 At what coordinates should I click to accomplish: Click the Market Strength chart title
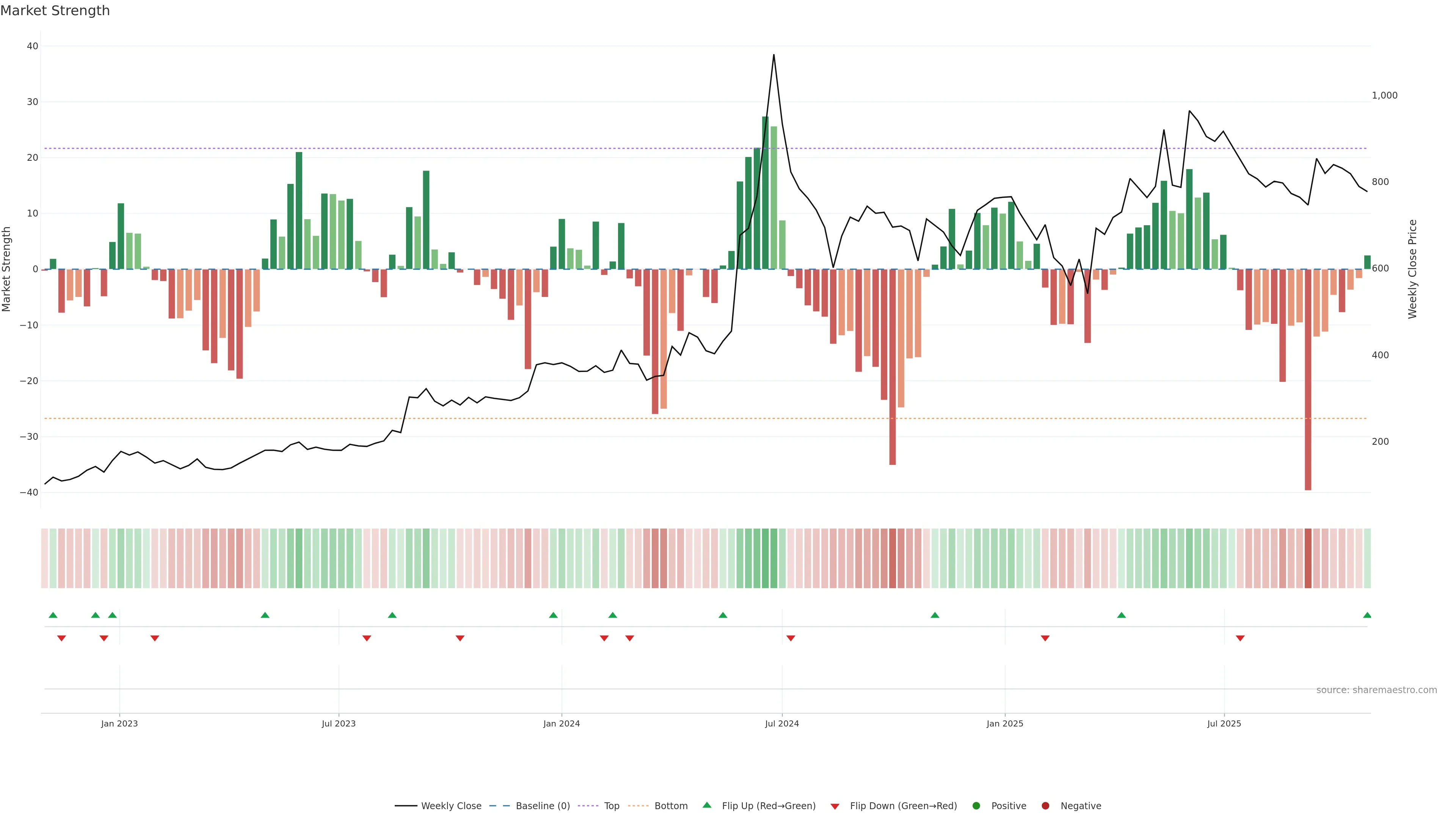[x=55, y=11]
